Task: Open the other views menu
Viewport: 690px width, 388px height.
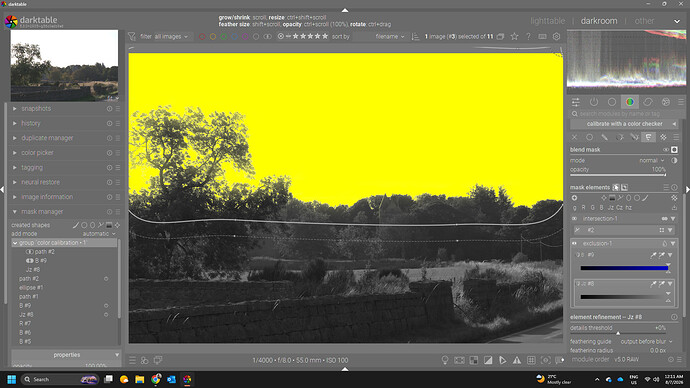Action: (x=644, y=21)
